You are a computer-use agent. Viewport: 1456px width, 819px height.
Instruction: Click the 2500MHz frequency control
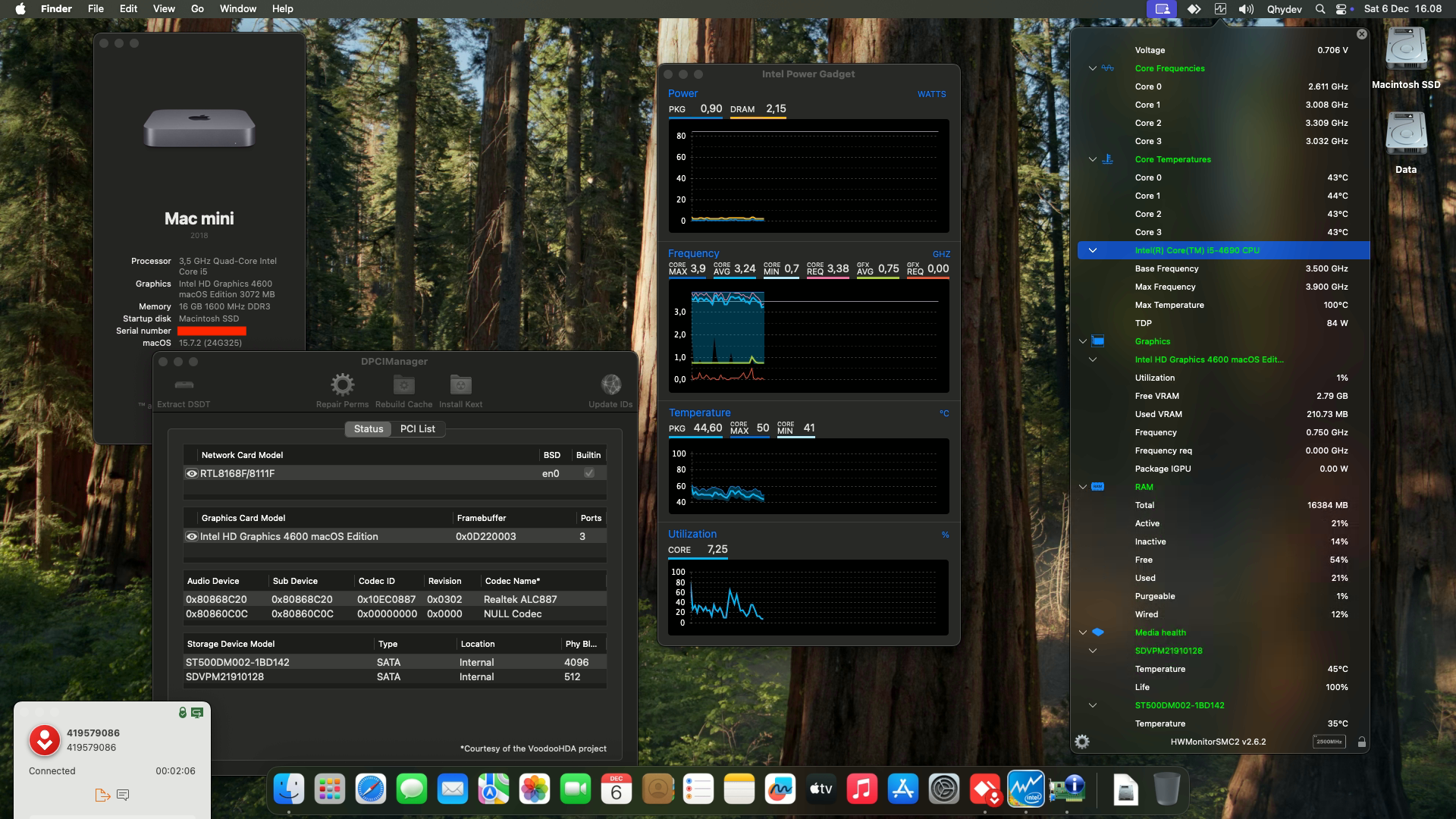[x=1329, y=741]
